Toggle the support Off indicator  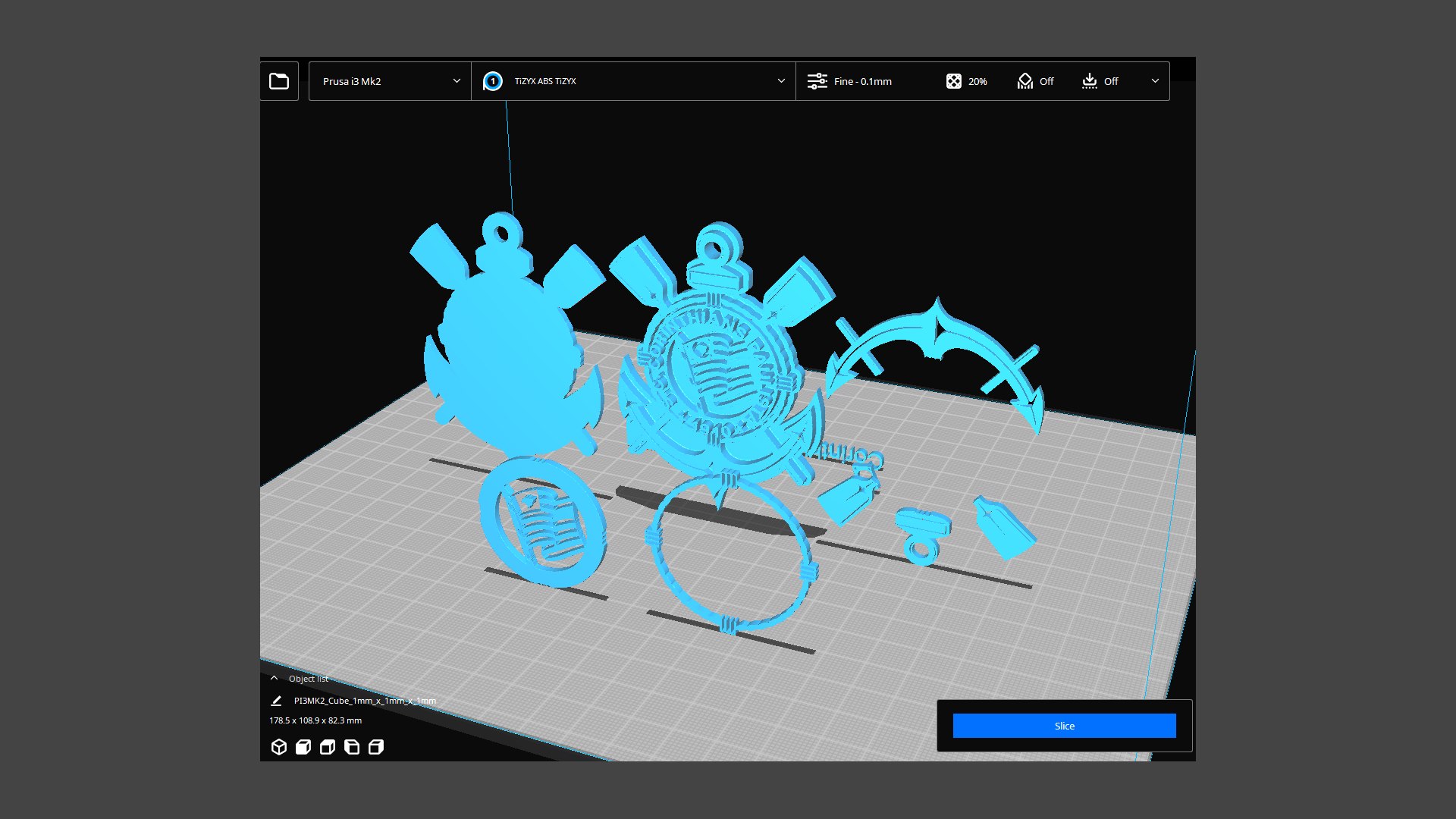click(1035, 81)
